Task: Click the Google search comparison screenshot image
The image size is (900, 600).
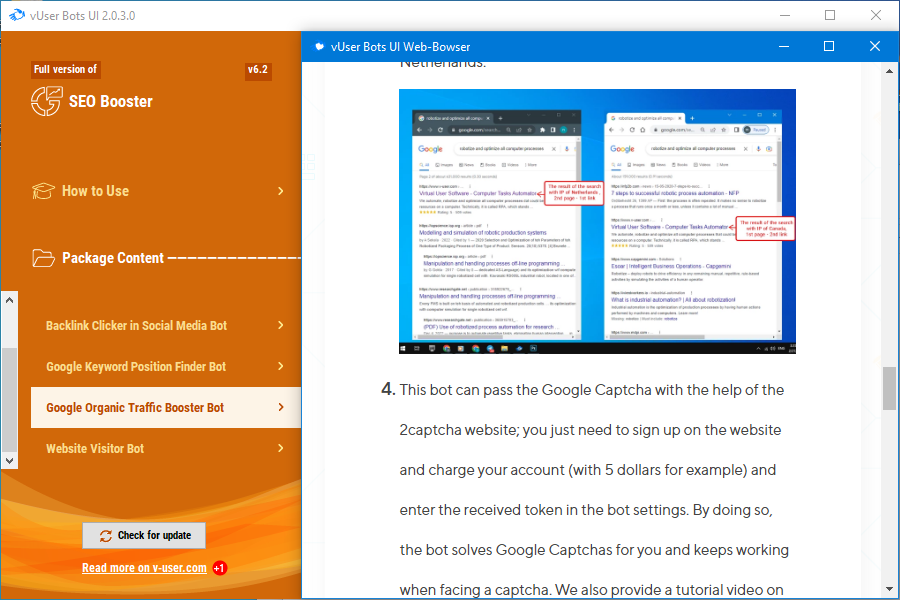Action: 597,221
